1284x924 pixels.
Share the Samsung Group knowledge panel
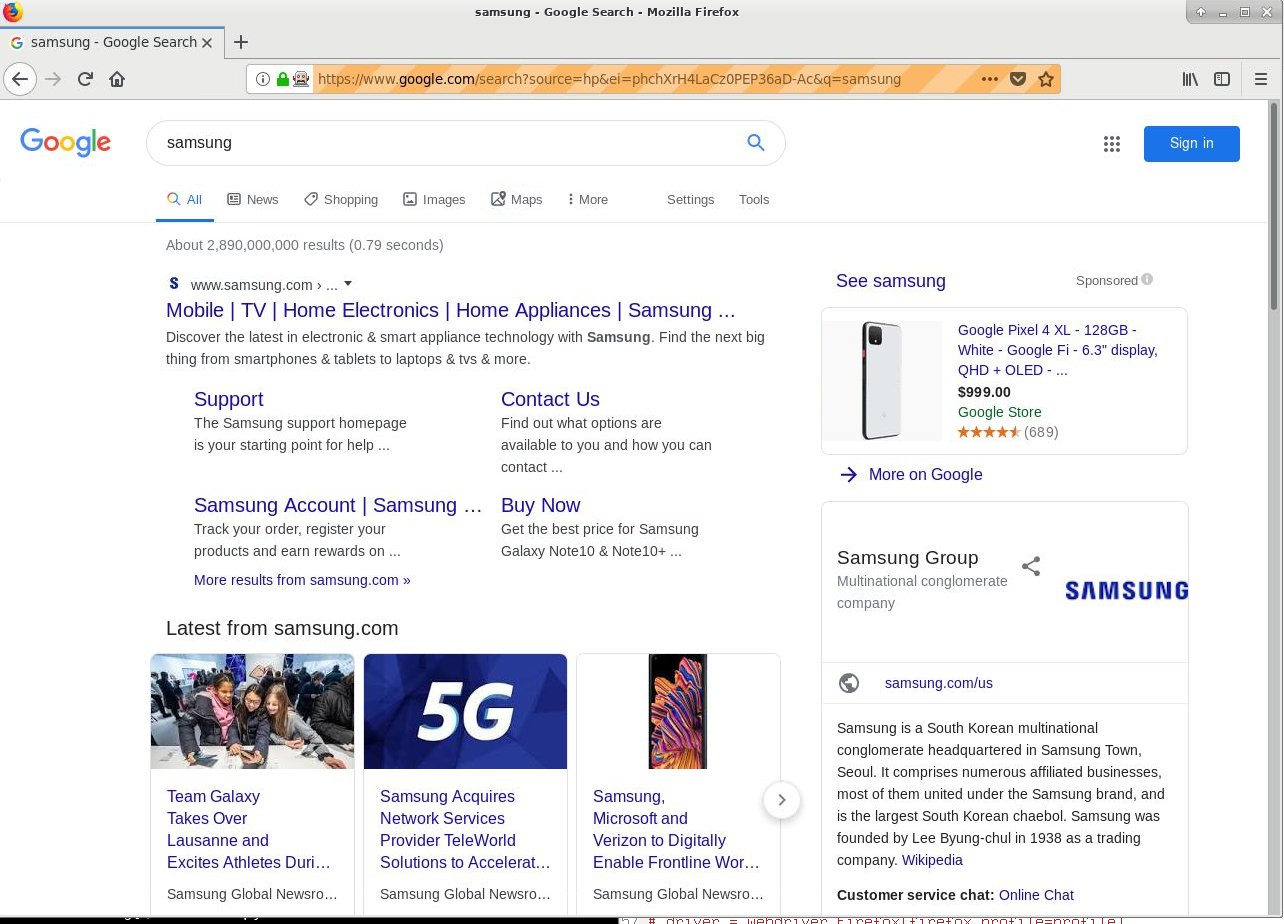click(x=1031, y=567)
